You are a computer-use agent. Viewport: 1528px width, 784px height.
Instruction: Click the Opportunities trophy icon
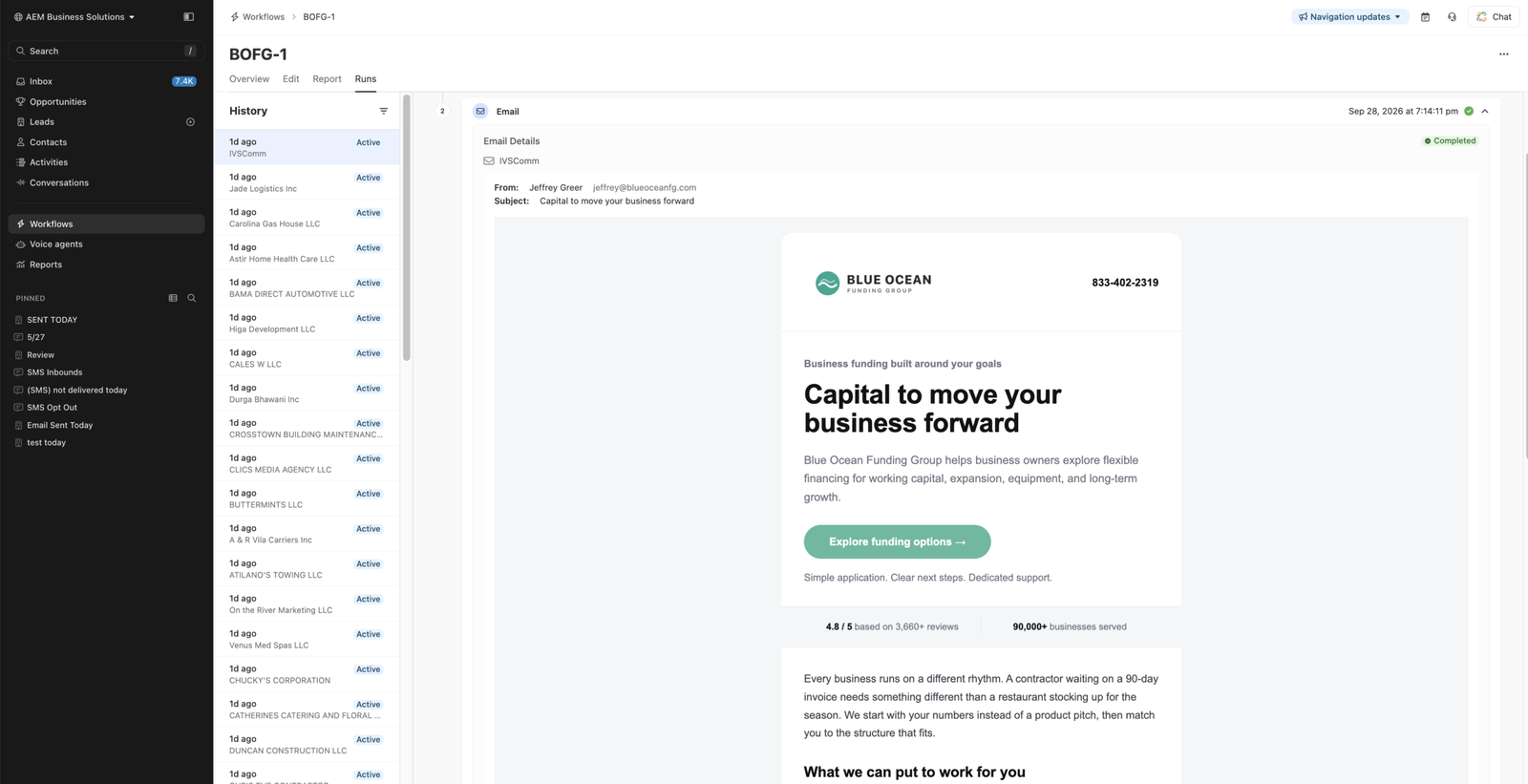pos(20,101)
